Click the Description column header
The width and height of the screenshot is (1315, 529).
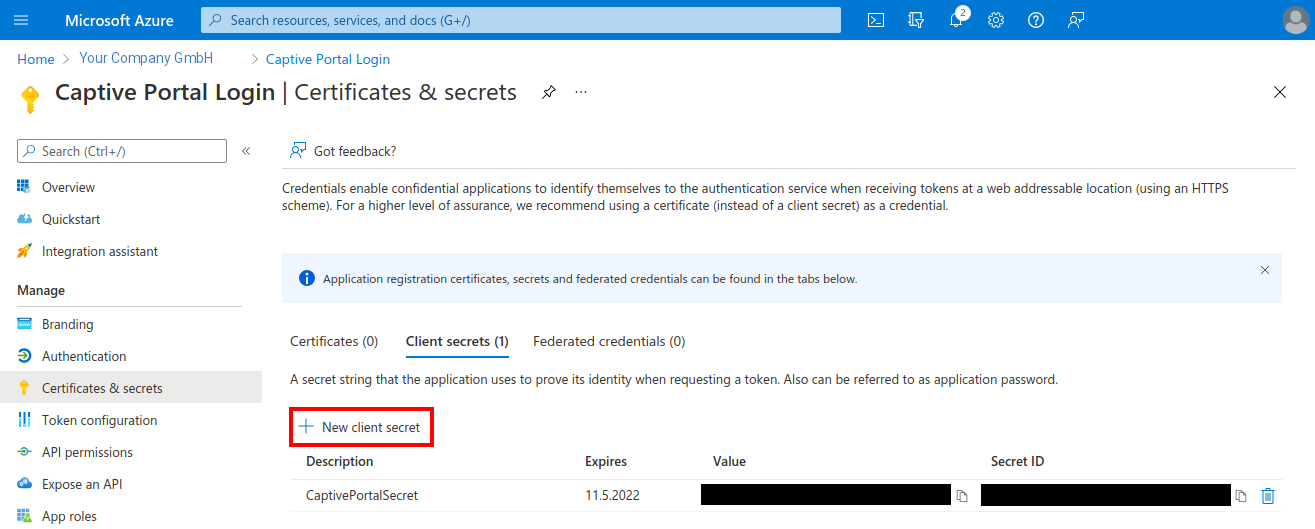(x=340, y=461)
